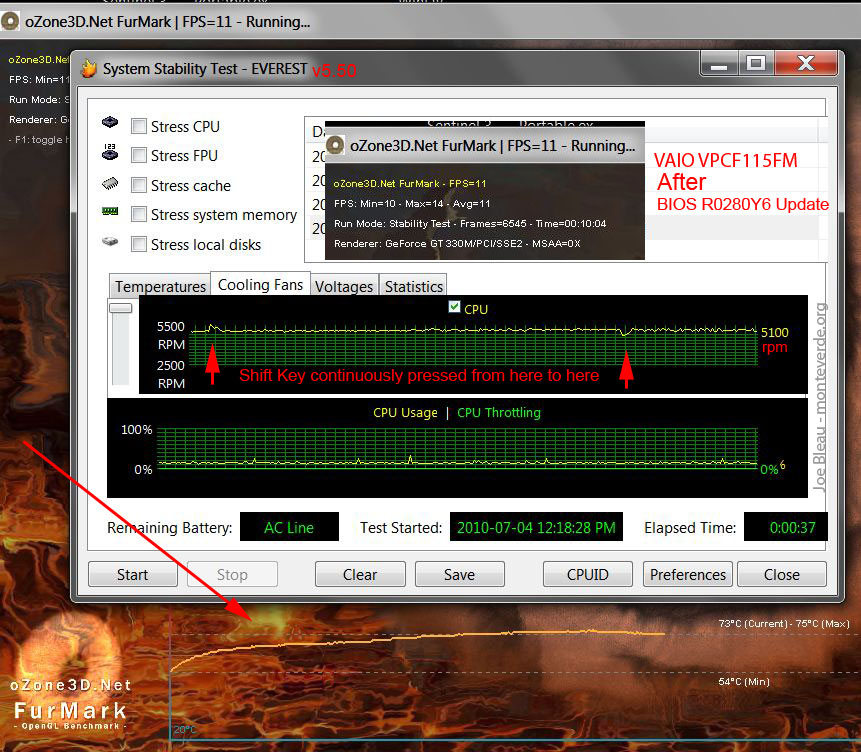Click the hard disk icon beside Stress local disks
This screenshot has width=861, height=752.
pos(110,241)
